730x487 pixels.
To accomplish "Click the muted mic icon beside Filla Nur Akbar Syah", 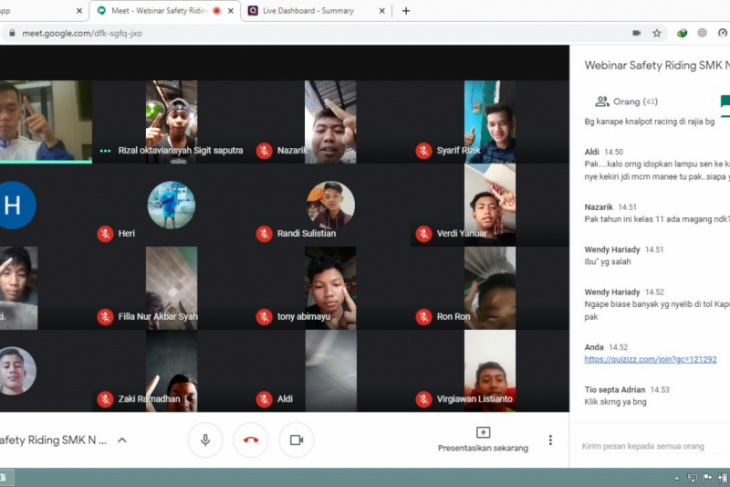I will point(105,317).
